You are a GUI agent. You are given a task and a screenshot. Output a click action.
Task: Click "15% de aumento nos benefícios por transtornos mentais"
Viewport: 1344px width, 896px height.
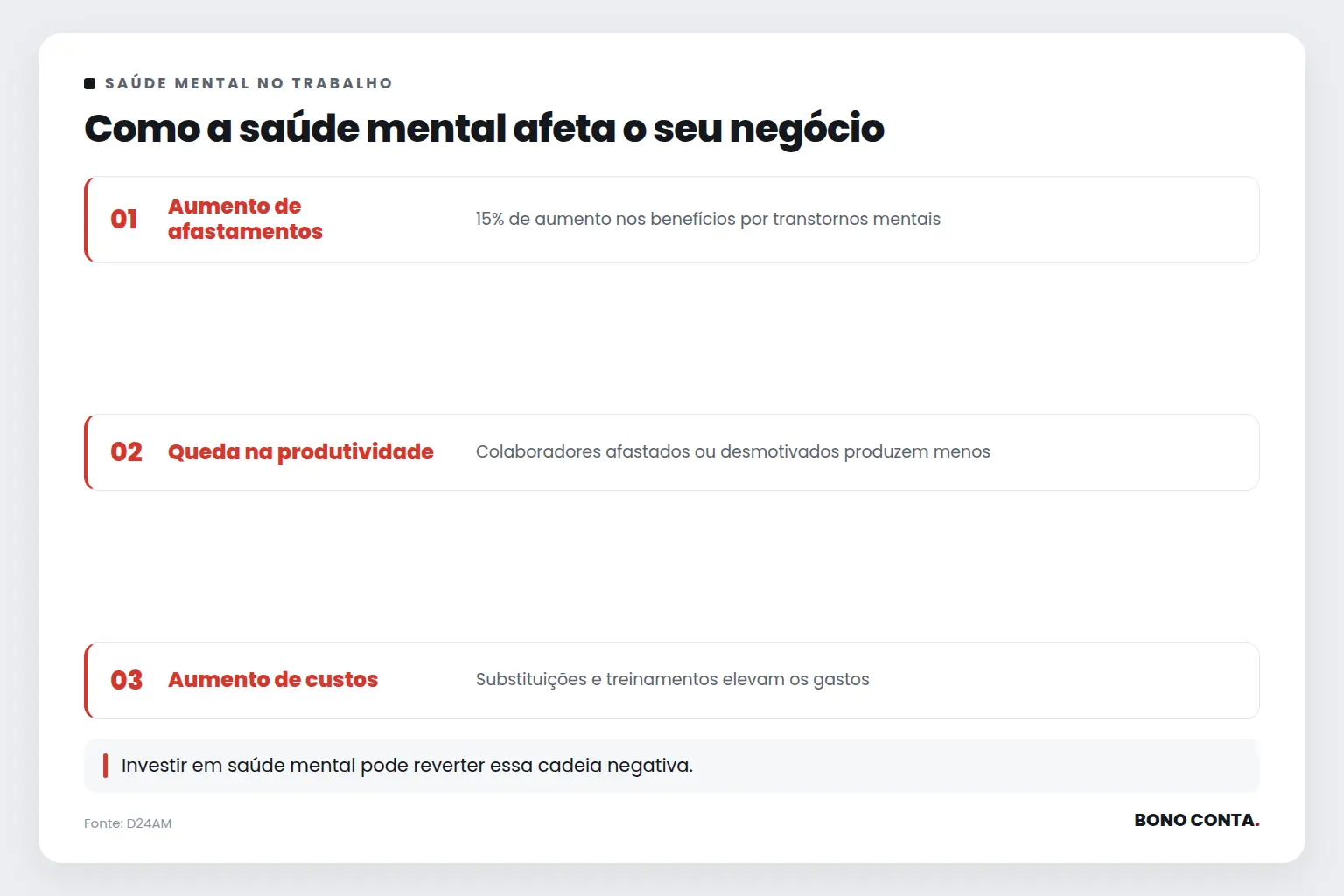(x=708, y=219)
